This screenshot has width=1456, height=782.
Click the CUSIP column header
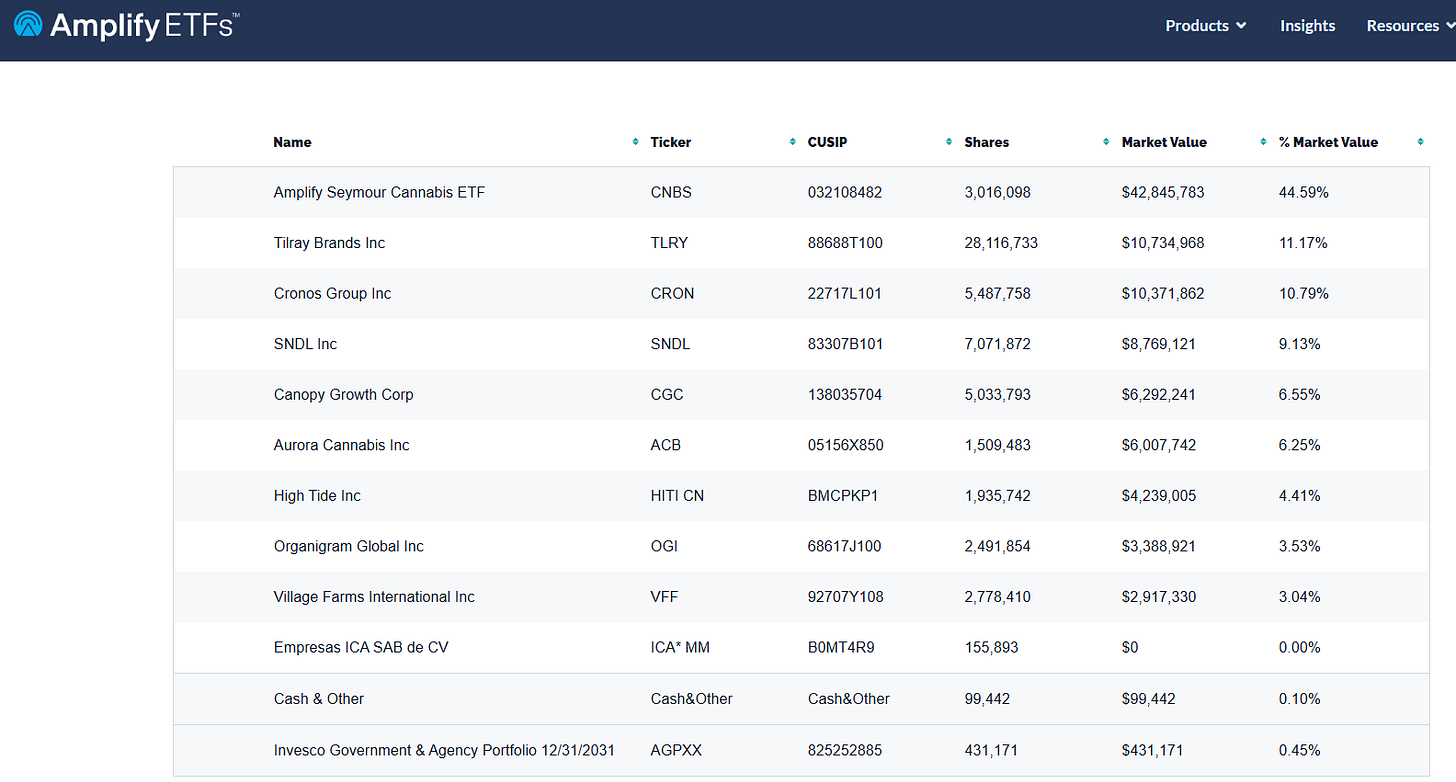827,142
